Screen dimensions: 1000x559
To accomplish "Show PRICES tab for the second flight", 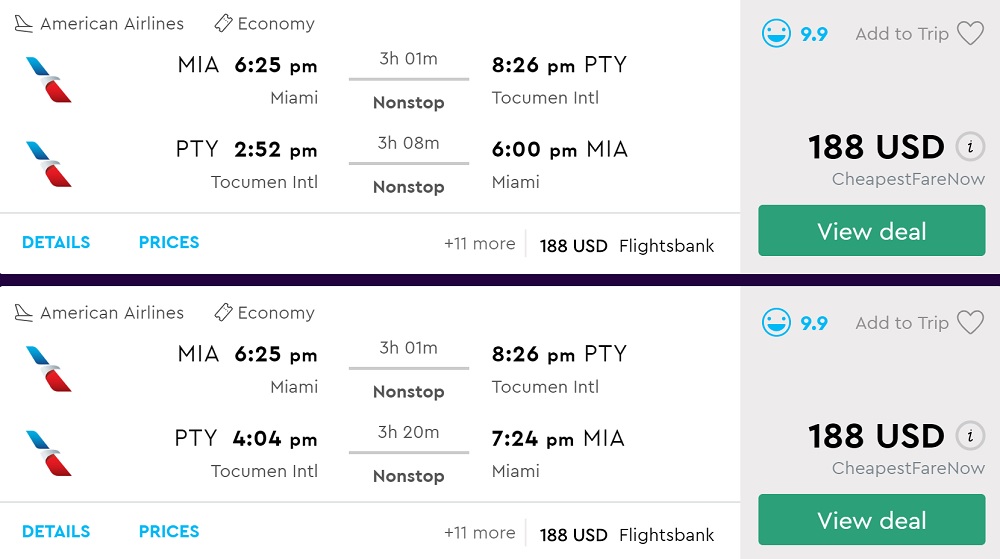I will click(169, 531).
